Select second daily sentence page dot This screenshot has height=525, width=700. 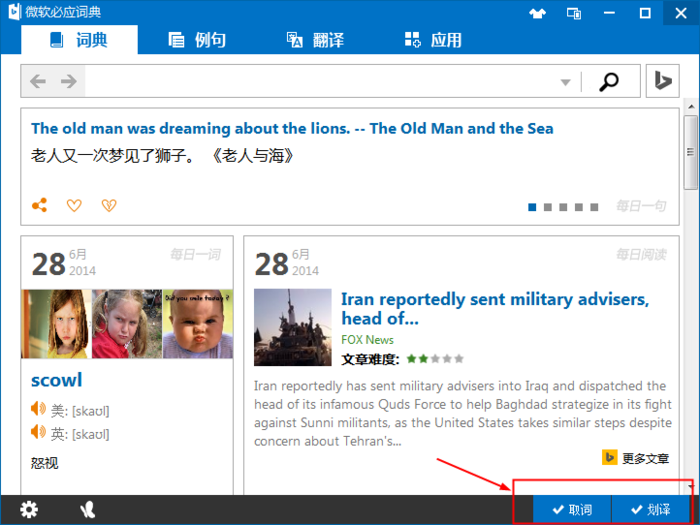[548, 207]
